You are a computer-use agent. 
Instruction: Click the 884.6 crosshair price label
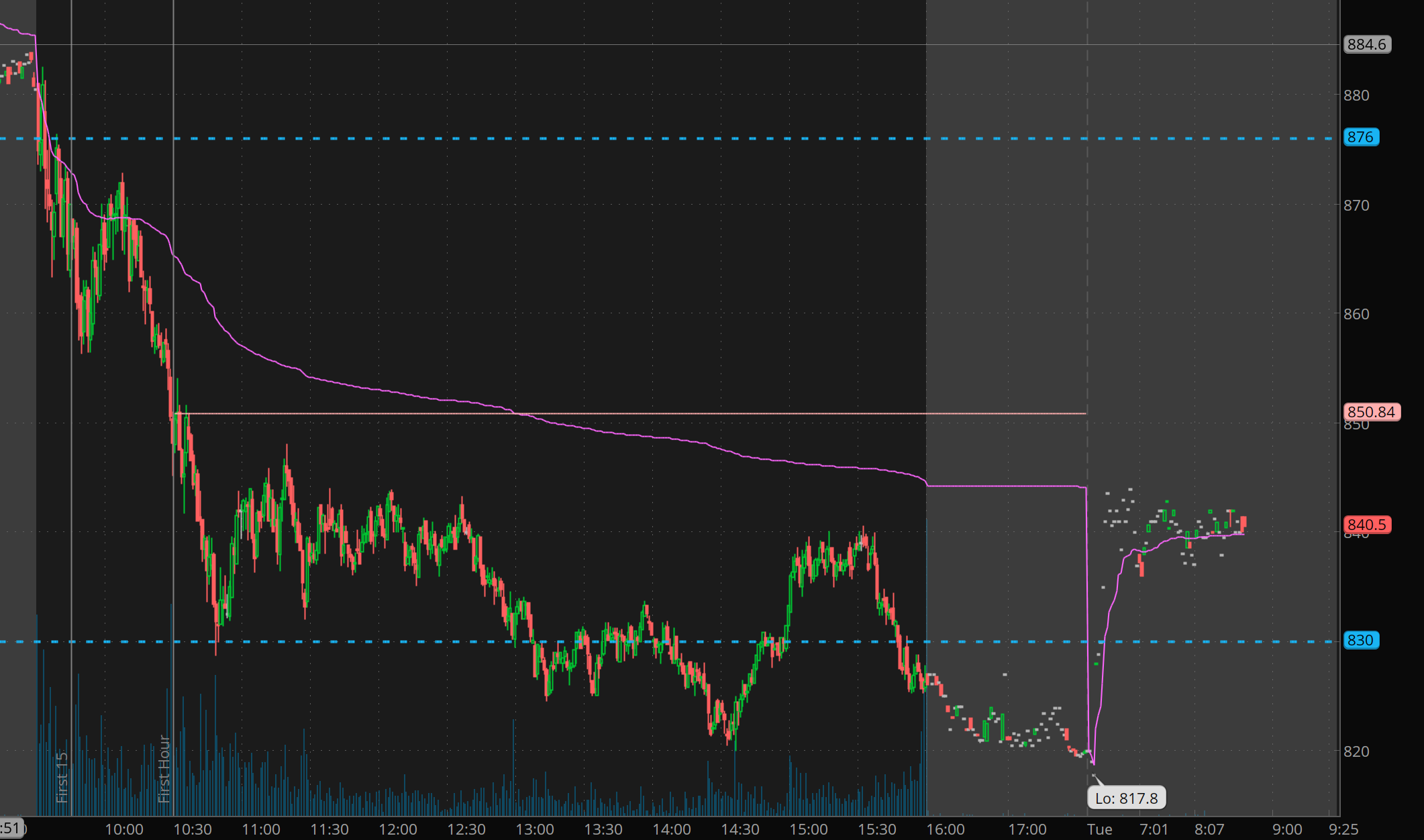point(1366,44)
